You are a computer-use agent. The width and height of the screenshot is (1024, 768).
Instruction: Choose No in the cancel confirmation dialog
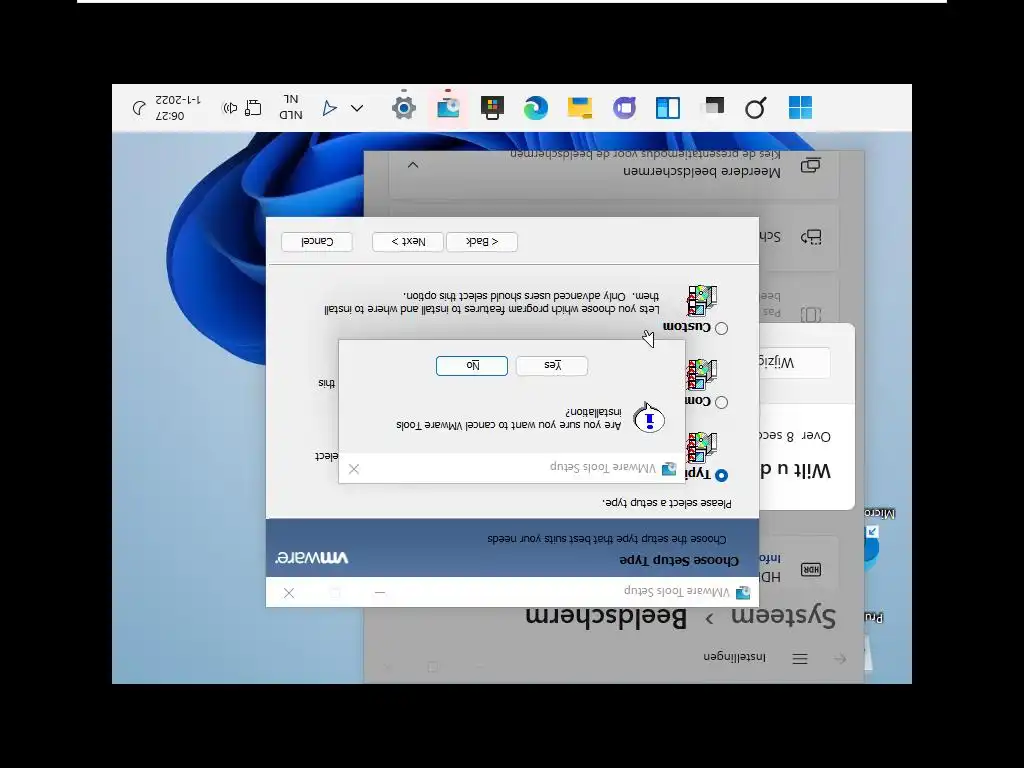pyautogui.click(x=472, y=366)
